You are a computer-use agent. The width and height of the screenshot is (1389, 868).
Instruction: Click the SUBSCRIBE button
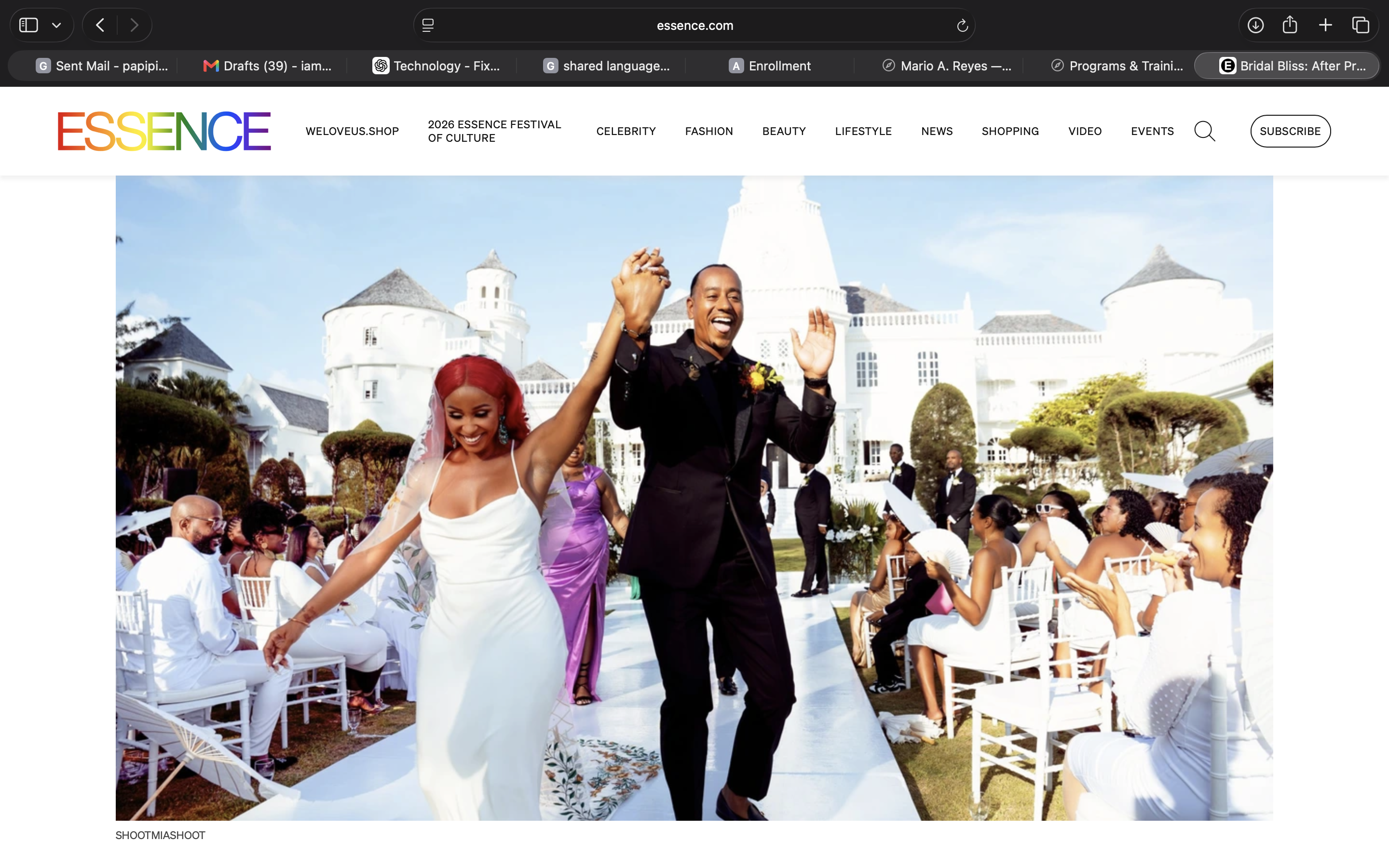pyautogui.click(x=1290, y=132)
